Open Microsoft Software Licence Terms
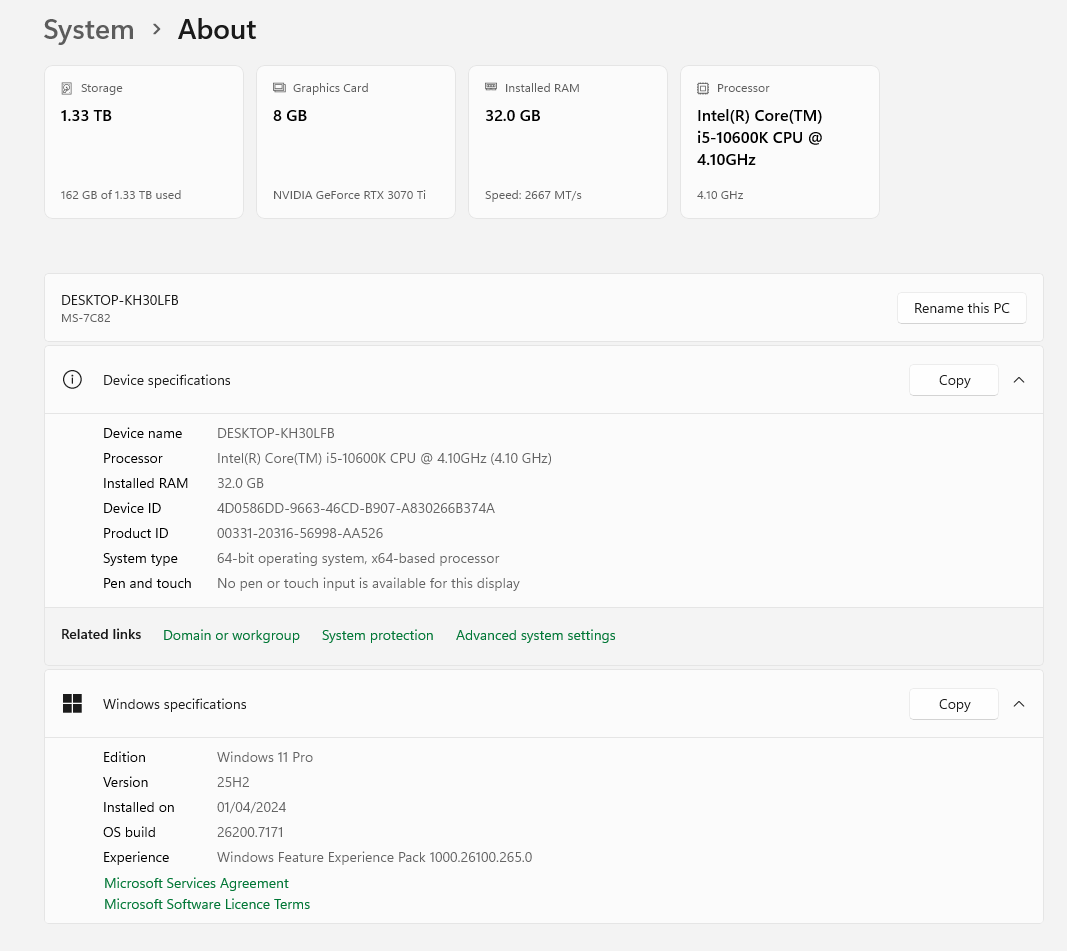Image resolution: width=1067 pixels, height=951 pixels. (x=207, y=904)
